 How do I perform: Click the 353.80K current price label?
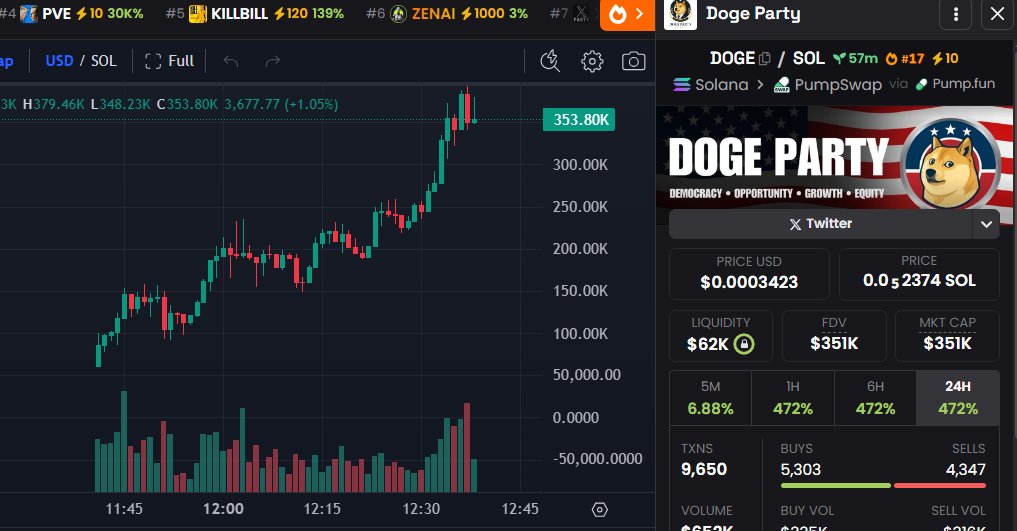coord(579,120)
